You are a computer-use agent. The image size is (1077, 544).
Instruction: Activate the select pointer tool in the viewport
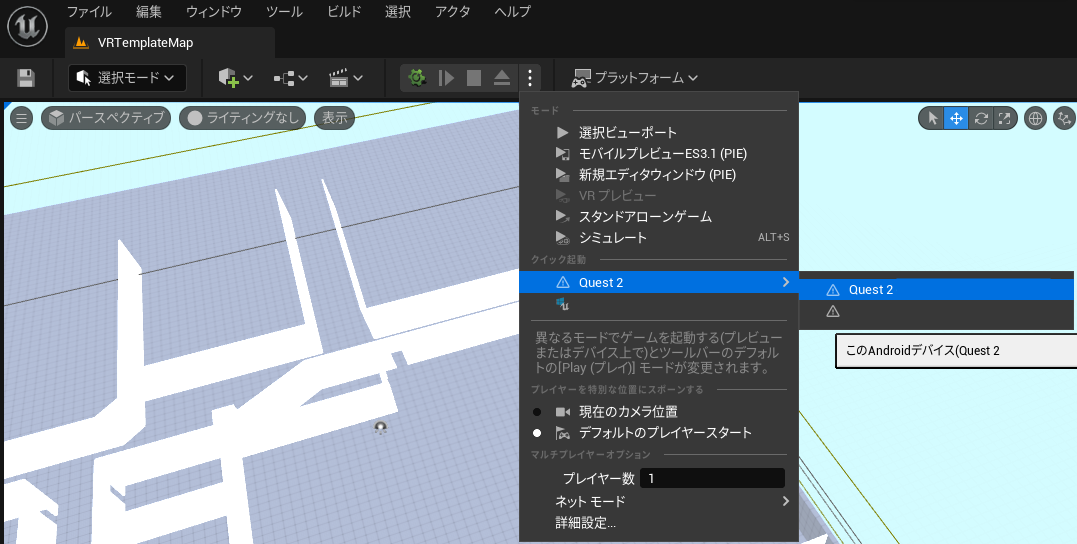click(932, 118)
